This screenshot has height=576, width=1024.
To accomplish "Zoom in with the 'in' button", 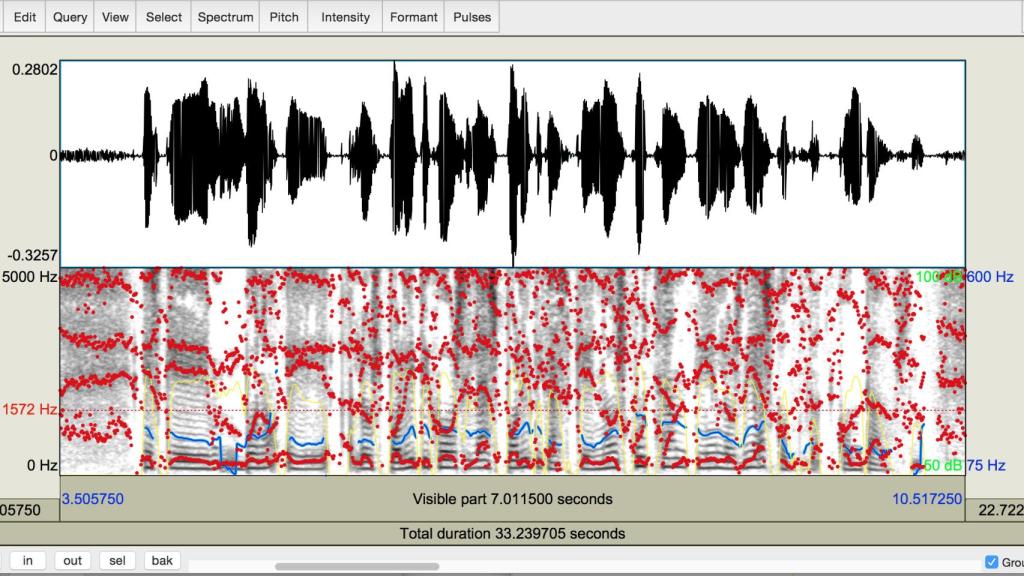I will click(x=27, y=560).
